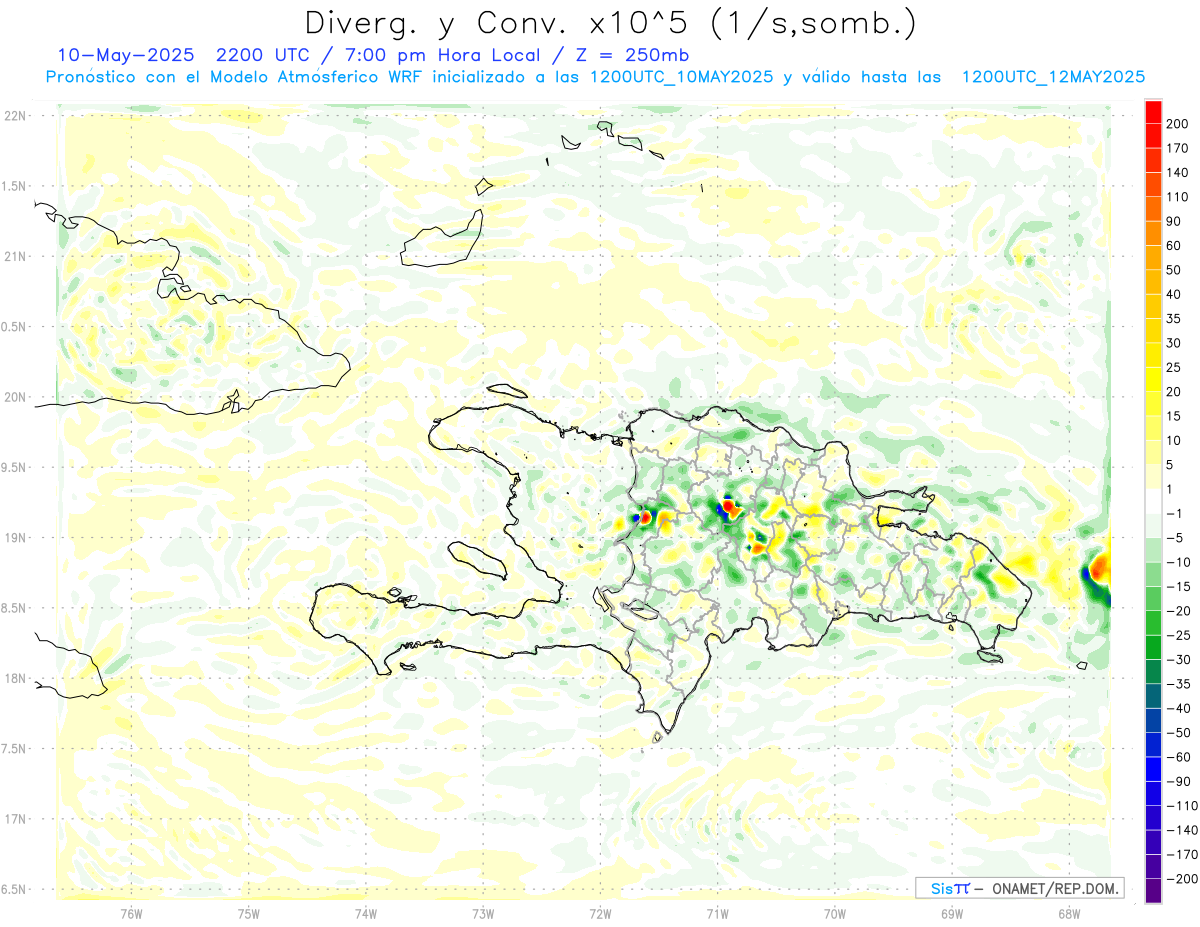Click the 0.5N latitude label
The width and height of the screenshot is (1200, 927).
[x=13, y=327]
